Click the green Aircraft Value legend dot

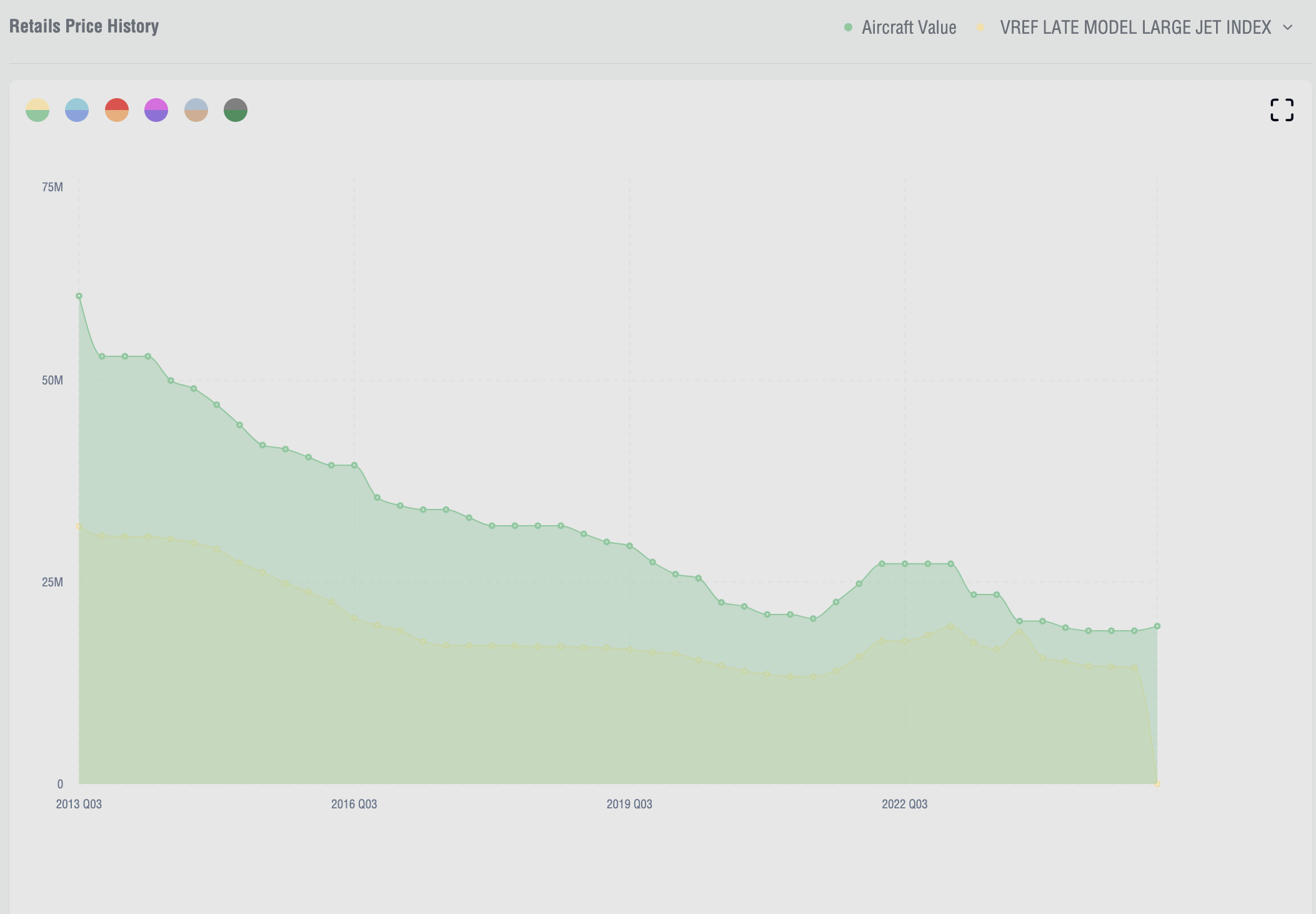(x=848, y=28)
